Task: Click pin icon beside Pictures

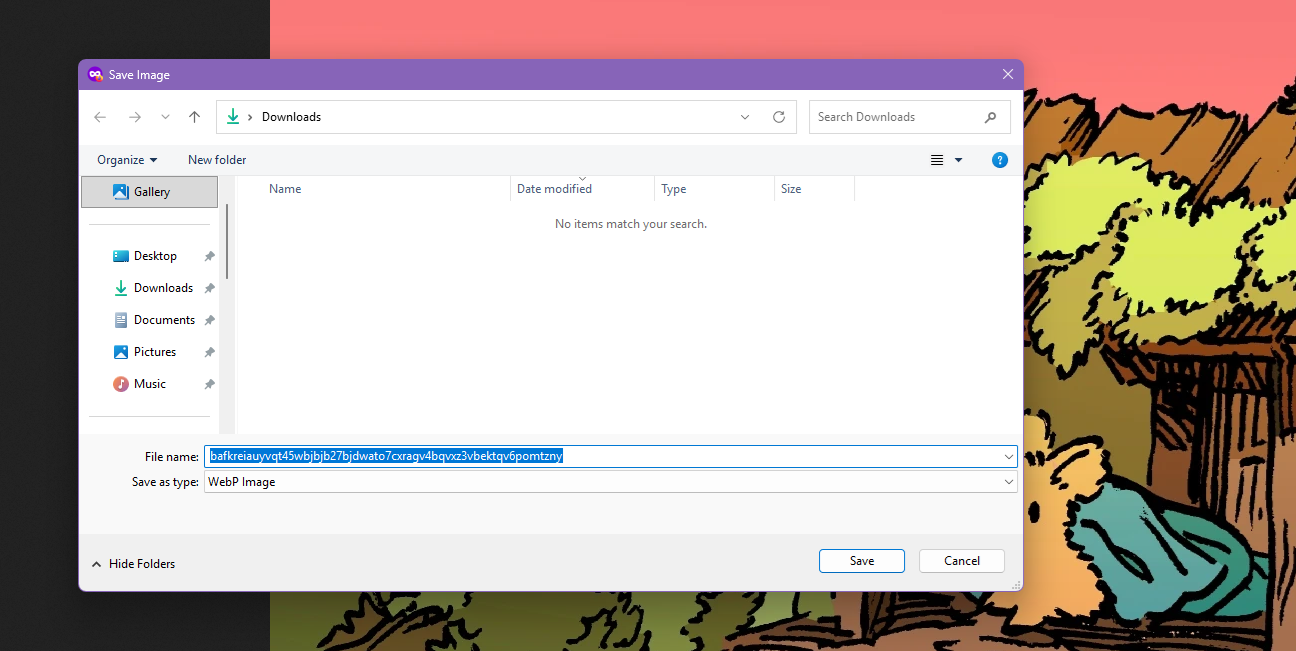Action: 209,353
